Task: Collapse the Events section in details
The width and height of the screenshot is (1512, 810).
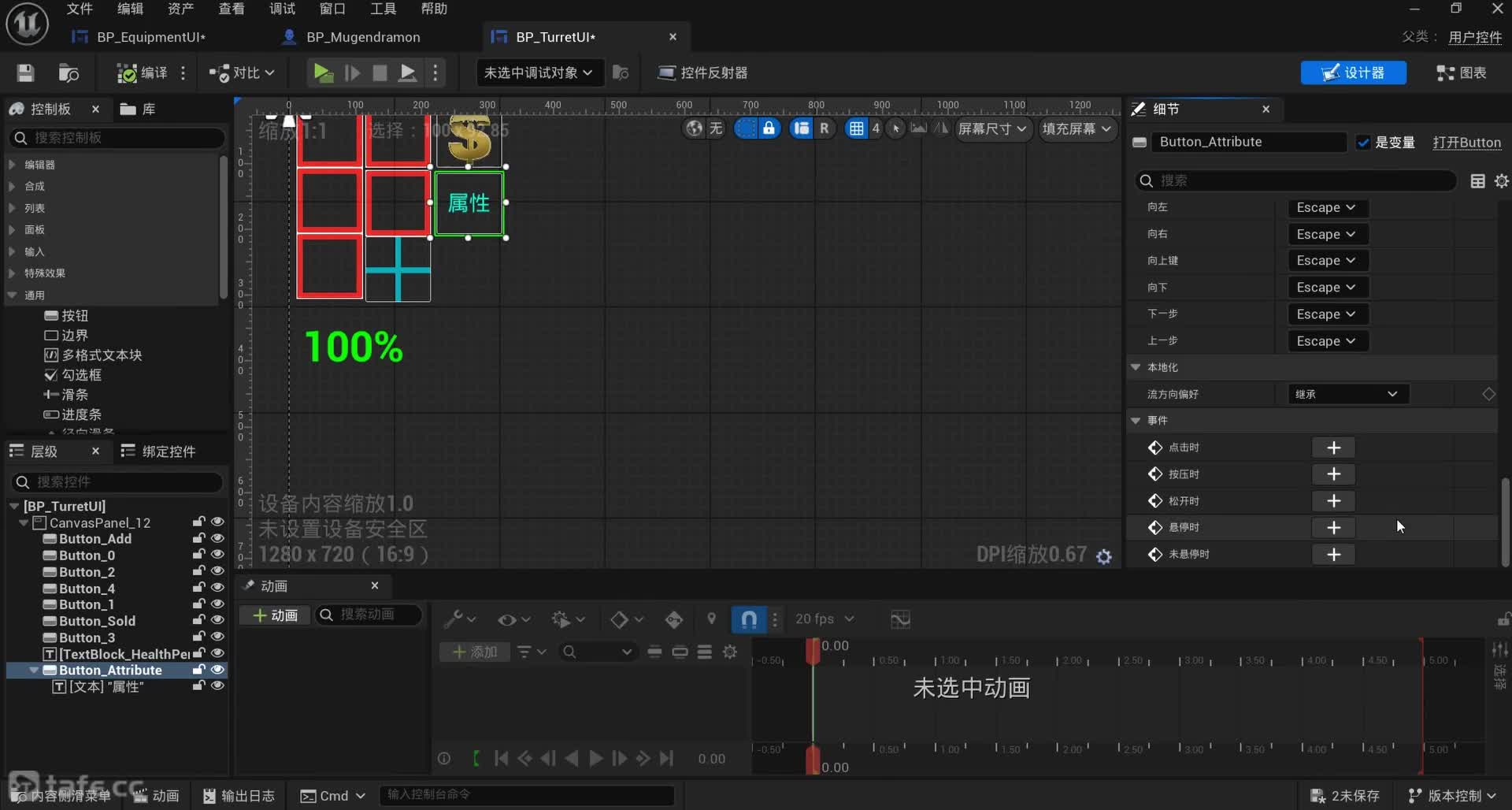Action: click(1136, 421)
